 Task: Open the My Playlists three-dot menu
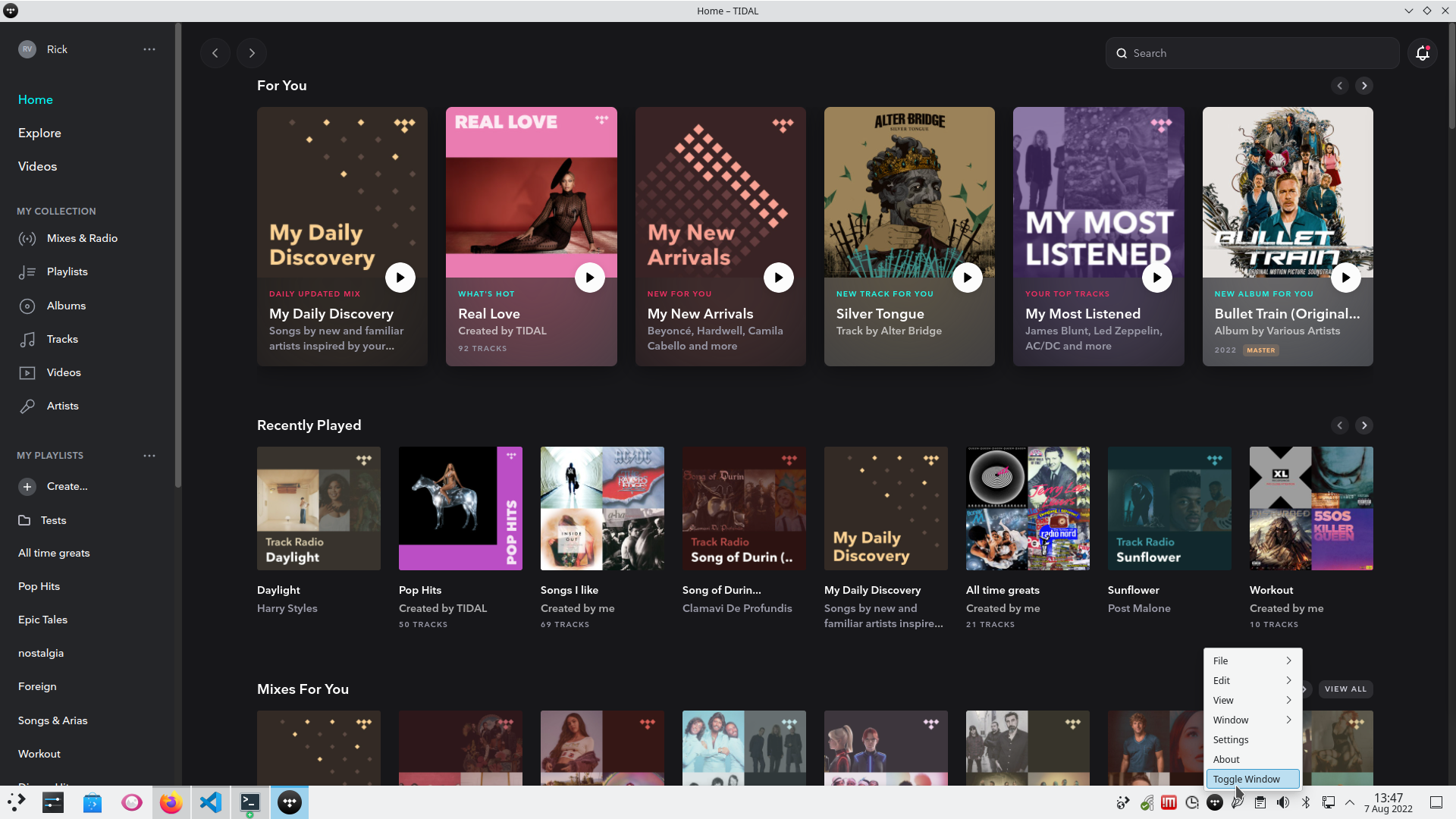pos(149,456)
